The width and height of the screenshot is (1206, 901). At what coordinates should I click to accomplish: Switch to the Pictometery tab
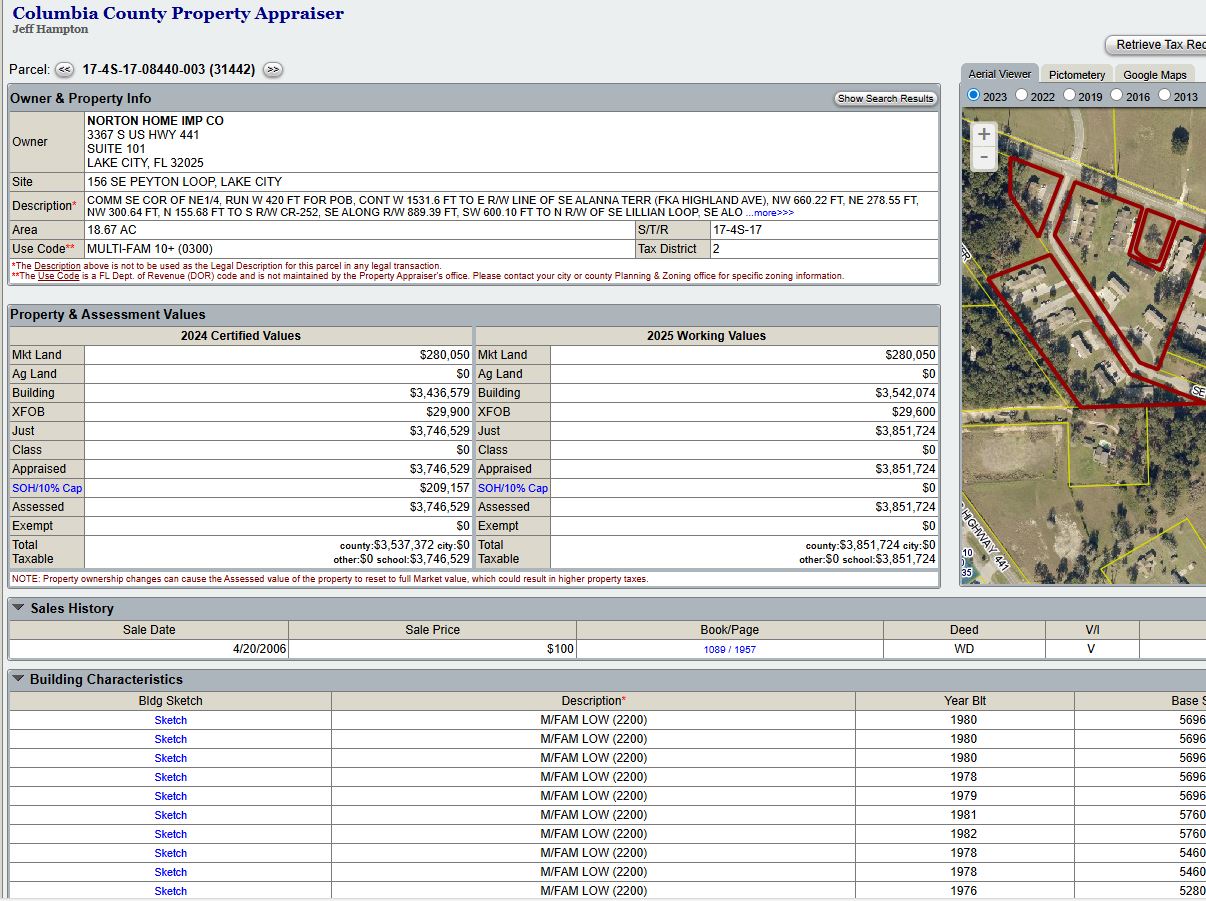click(x=1076, y=75)
